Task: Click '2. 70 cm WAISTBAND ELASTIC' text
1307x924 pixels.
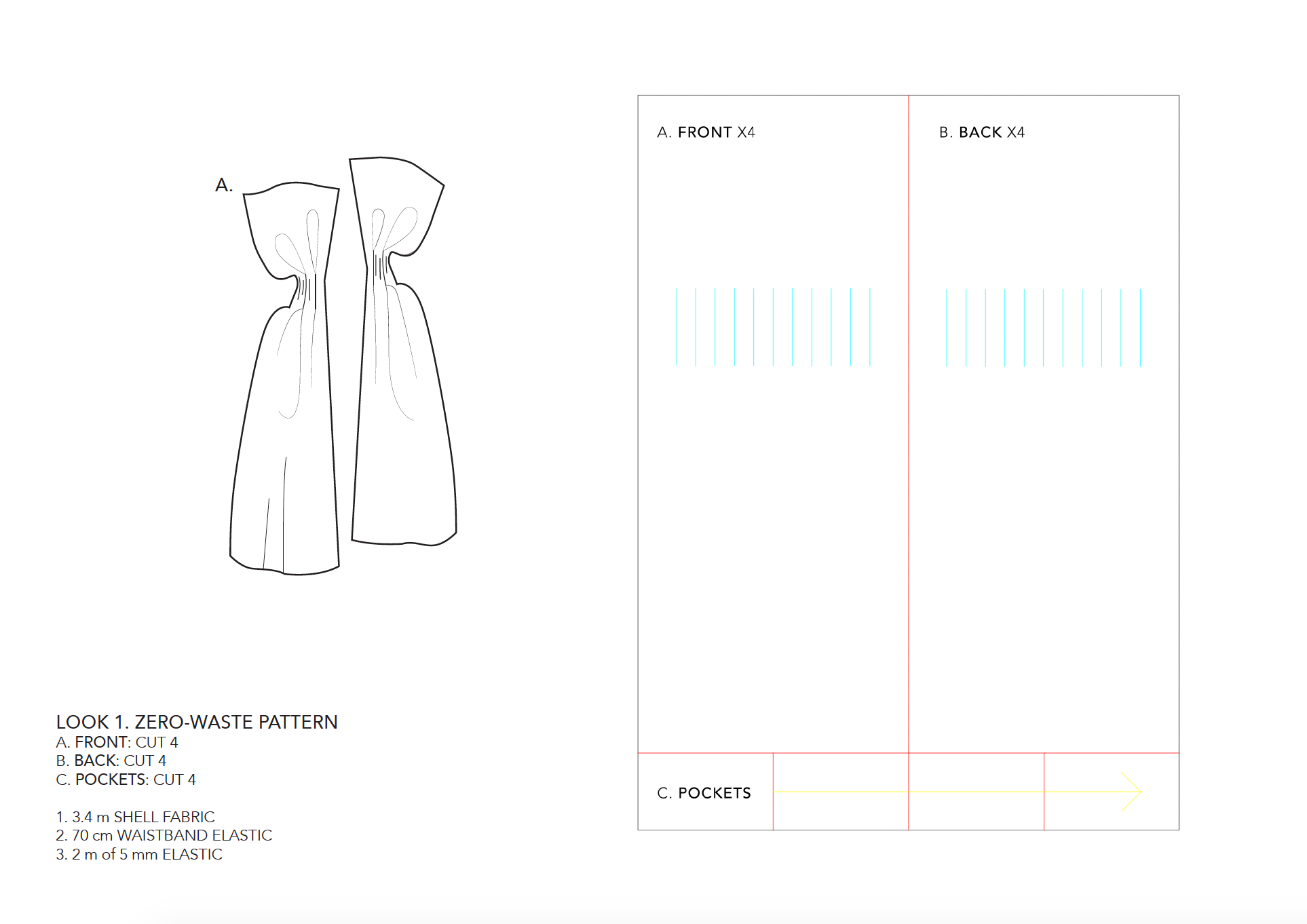Action: click(x=164, y=835)
